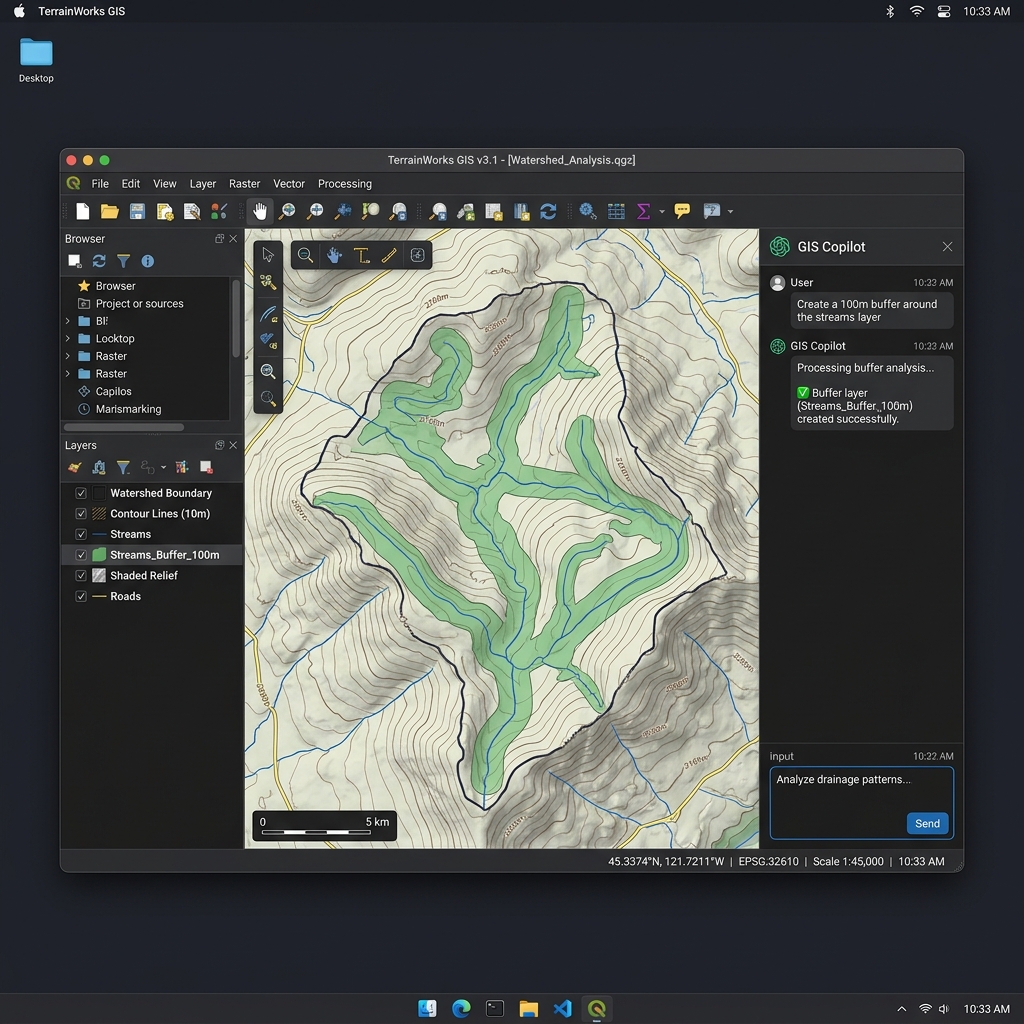The width and height of the screenshot is (1024, 1024).
Task: Open Layers panel expand-mode dropdown arrow
Action: pos(163,468)
